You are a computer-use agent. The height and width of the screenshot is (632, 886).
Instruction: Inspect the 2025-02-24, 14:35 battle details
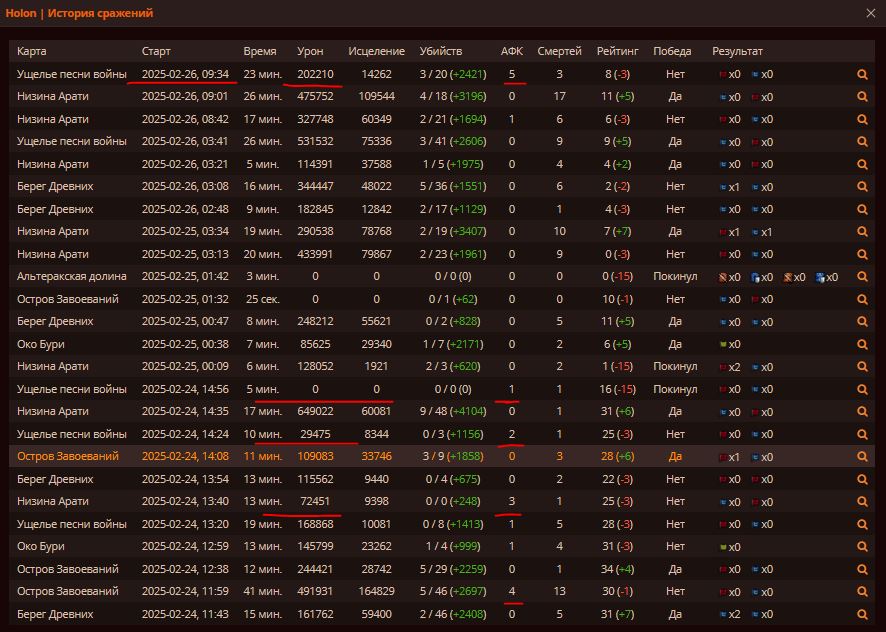coord(862,412)
